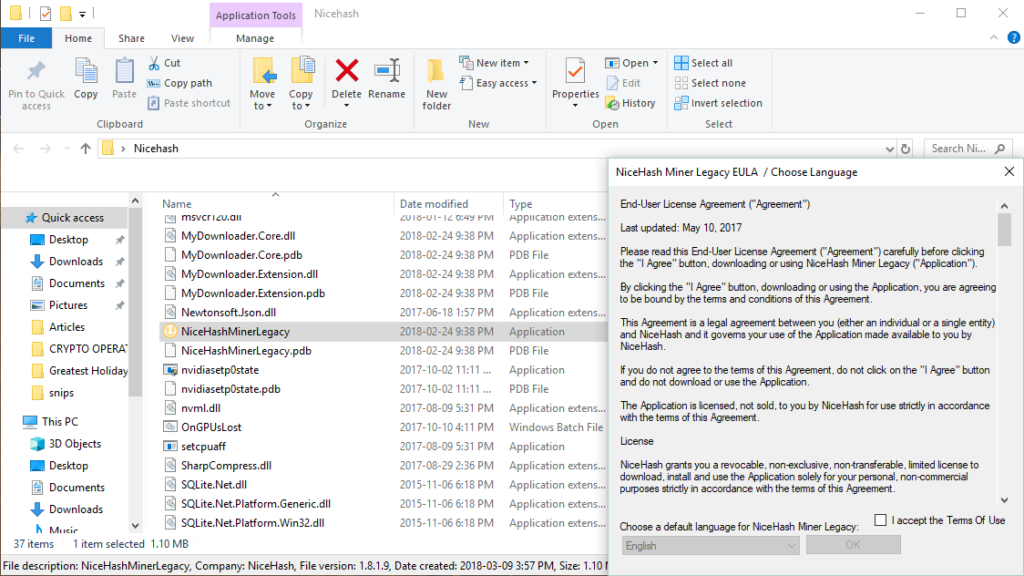This screenshot has width=1024, height=576.
Task: Sort by Date modified column header
Action: coord(434,204)
